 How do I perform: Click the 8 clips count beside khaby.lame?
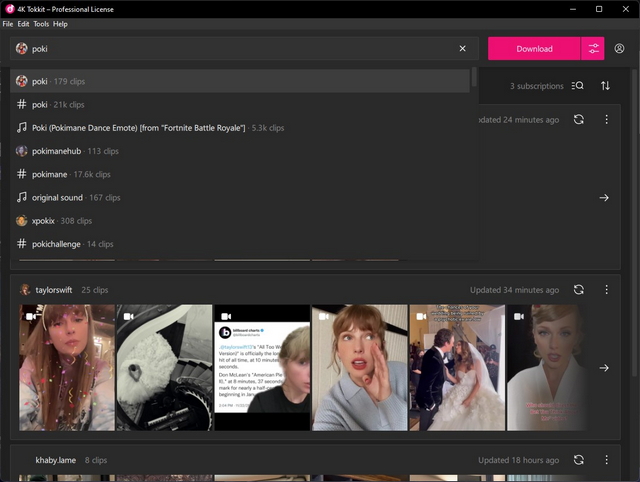tap(96, 460)
